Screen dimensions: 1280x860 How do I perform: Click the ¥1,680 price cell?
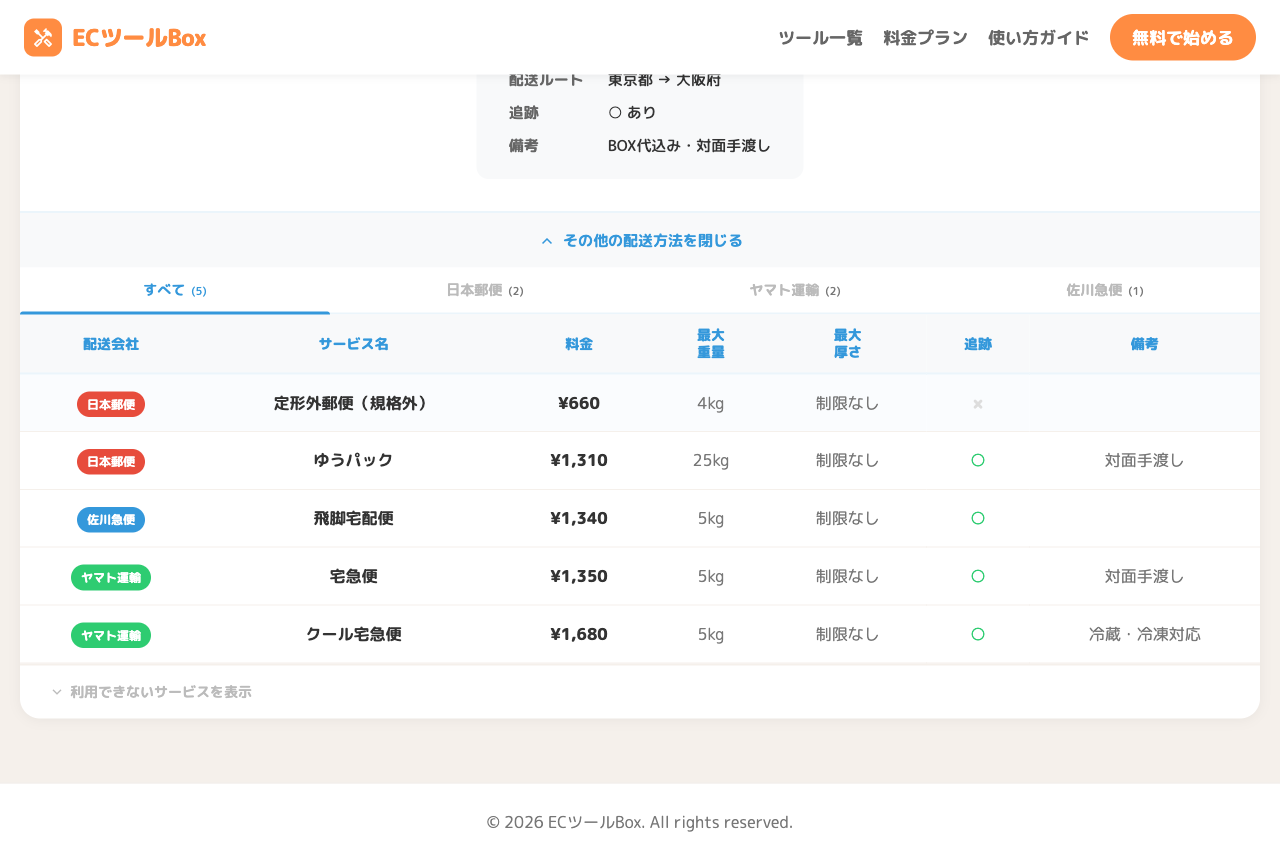pyautogui.click(x=579, y=634)
